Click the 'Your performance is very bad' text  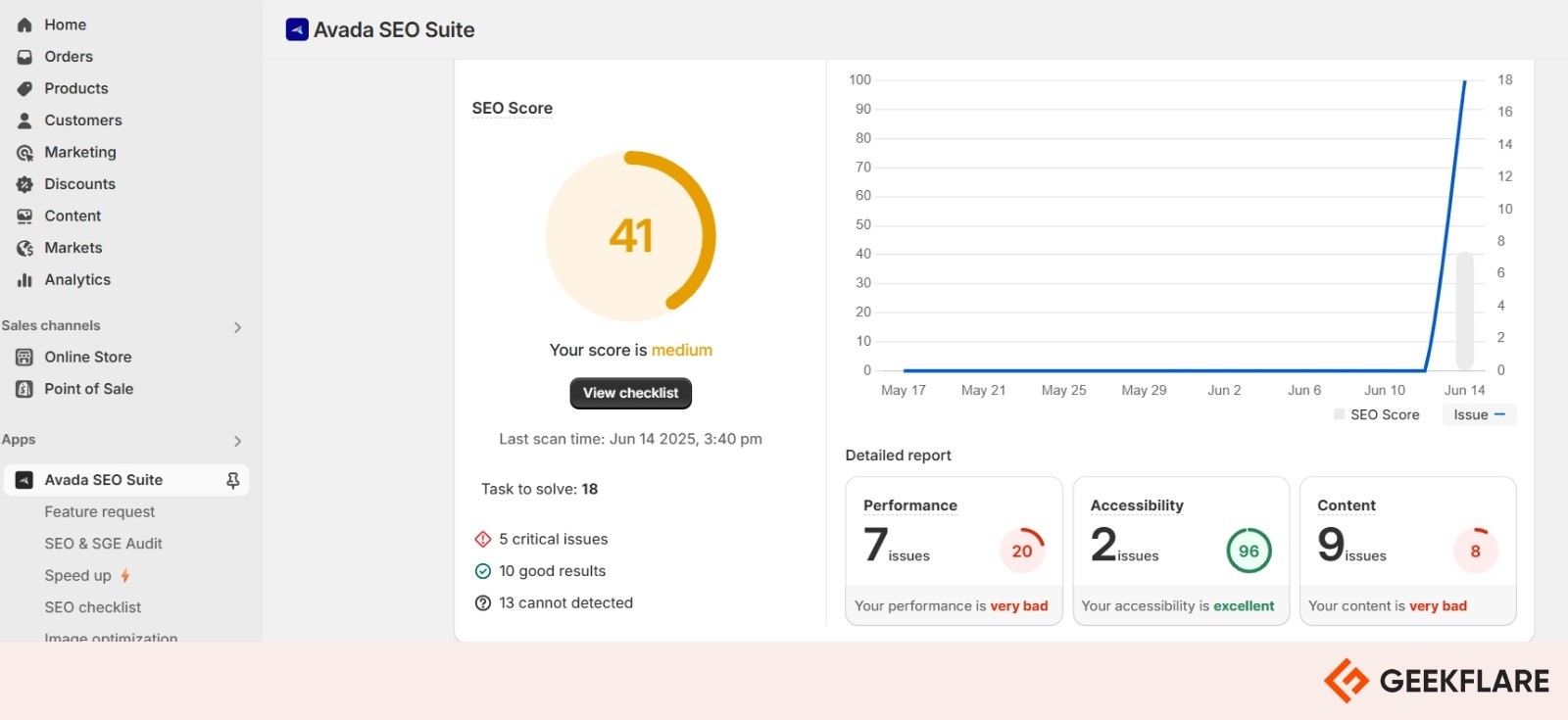pyautogui.click(x=952, y=606)
